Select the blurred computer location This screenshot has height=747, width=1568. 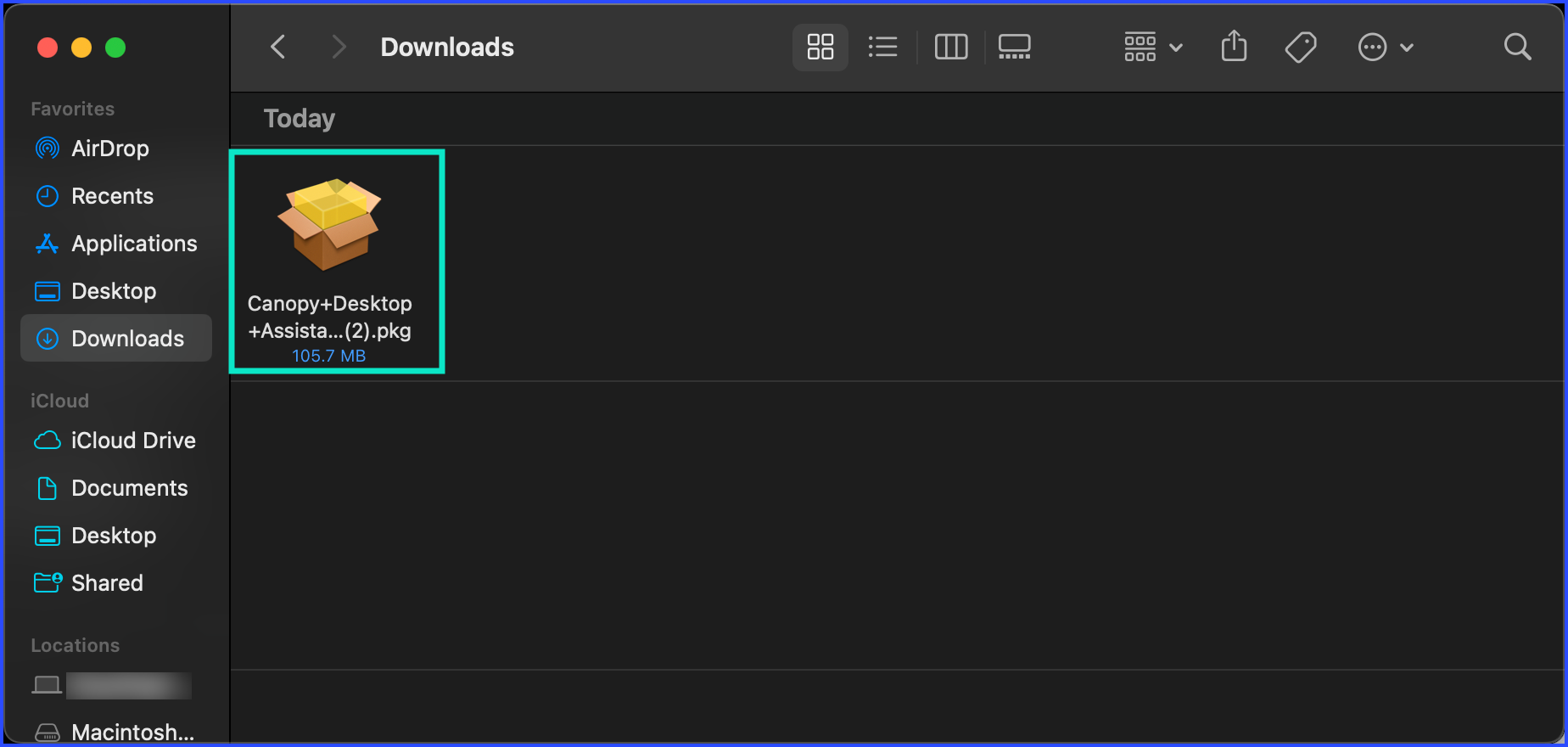(x=116, y=685)
